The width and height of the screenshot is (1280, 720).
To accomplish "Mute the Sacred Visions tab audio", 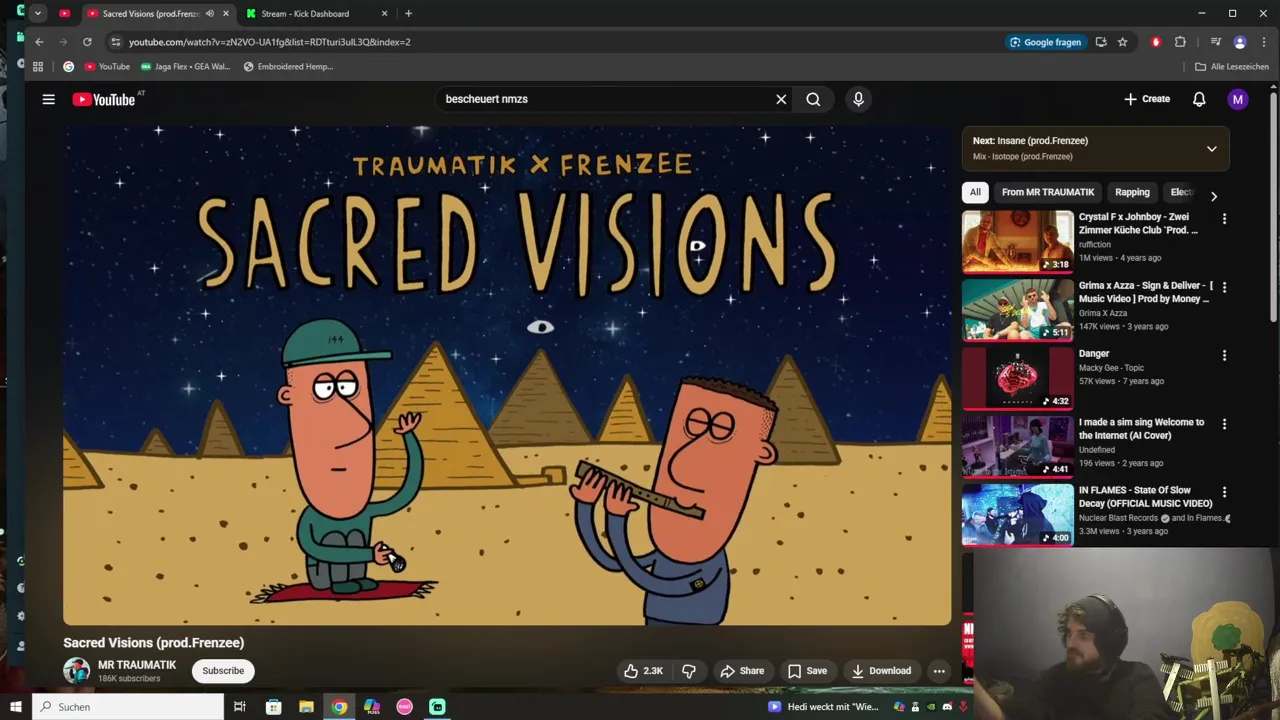I will [209, 14].
